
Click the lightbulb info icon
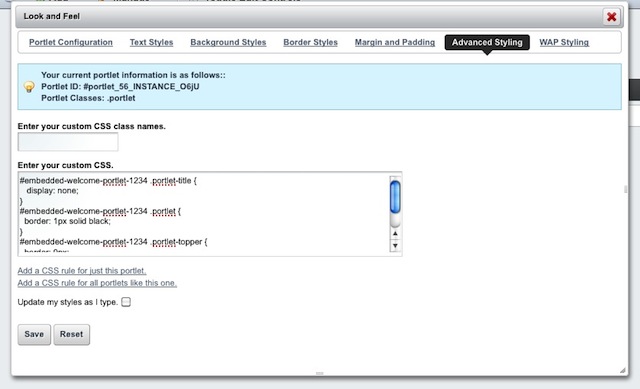point(29,87)
